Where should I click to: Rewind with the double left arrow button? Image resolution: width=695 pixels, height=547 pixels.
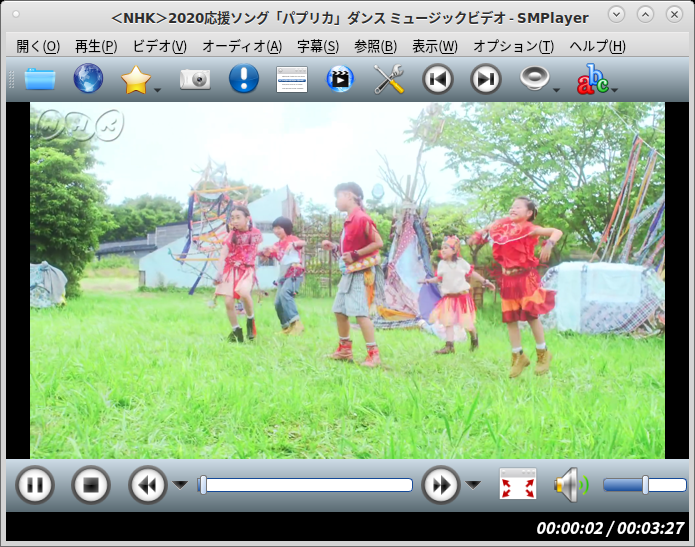coord(148,485)
